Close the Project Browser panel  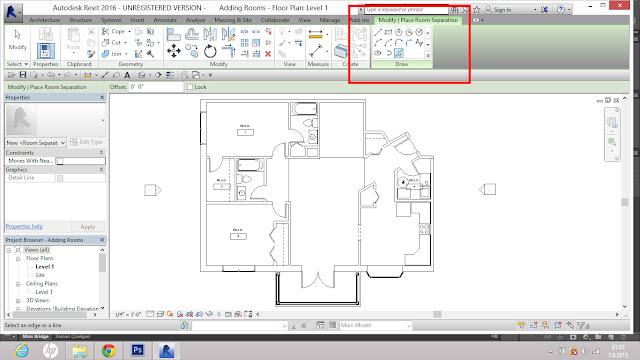point(102,240)
